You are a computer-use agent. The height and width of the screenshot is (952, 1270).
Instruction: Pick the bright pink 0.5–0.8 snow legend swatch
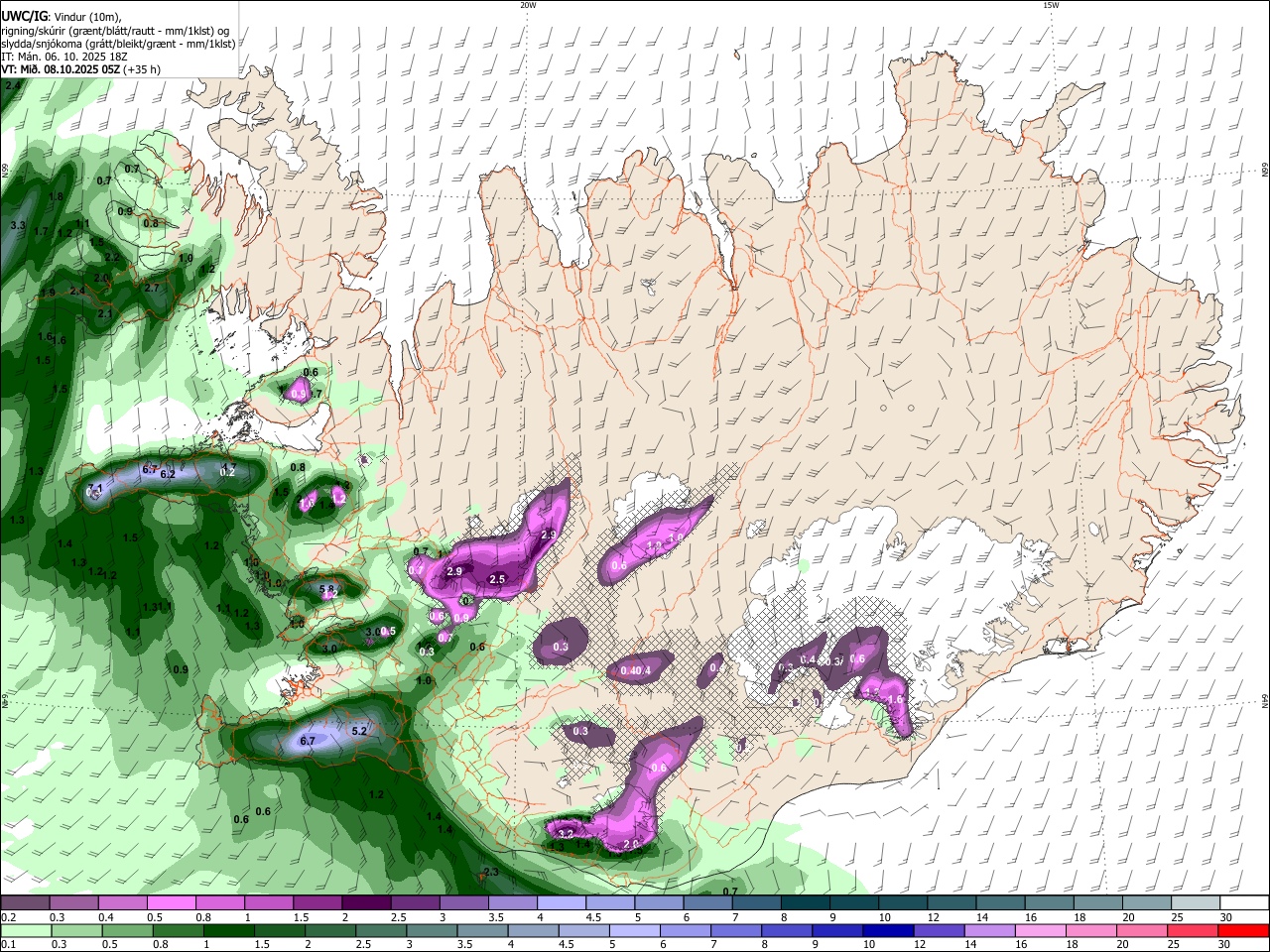[172, 902]
